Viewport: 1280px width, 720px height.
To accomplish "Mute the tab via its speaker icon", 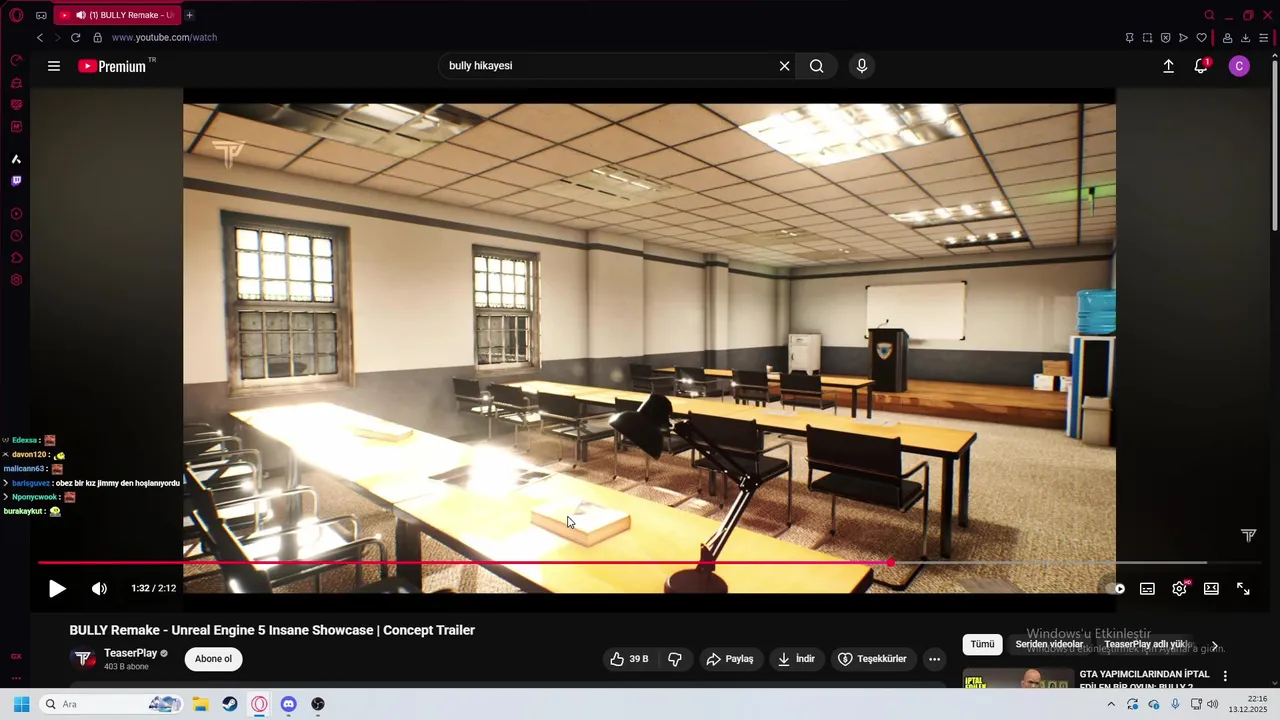I will [81, 15].
